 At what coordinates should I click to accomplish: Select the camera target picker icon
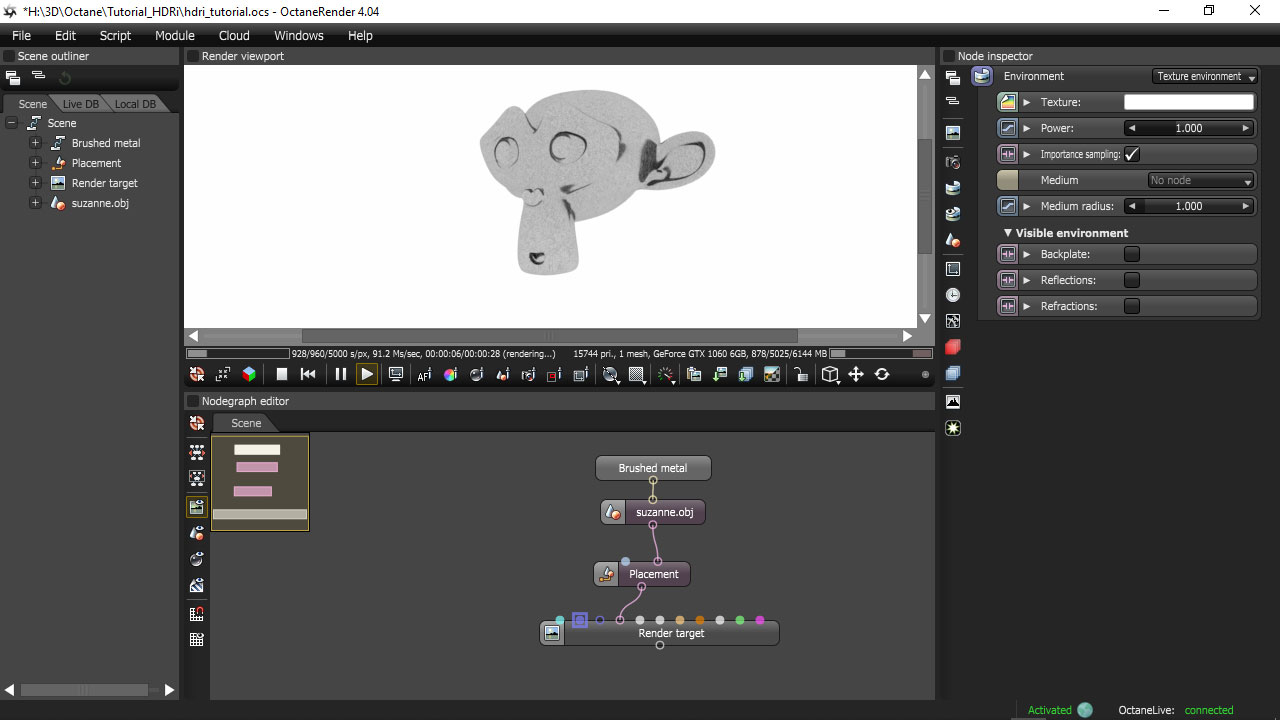tap(529, 374)
